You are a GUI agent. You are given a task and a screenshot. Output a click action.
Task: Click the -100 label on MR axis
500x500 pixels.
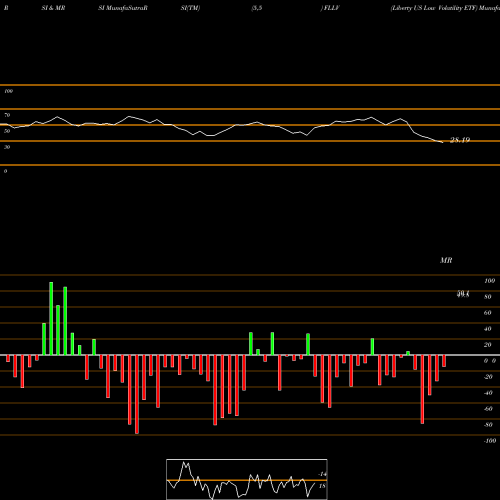[x=490, y=441]
